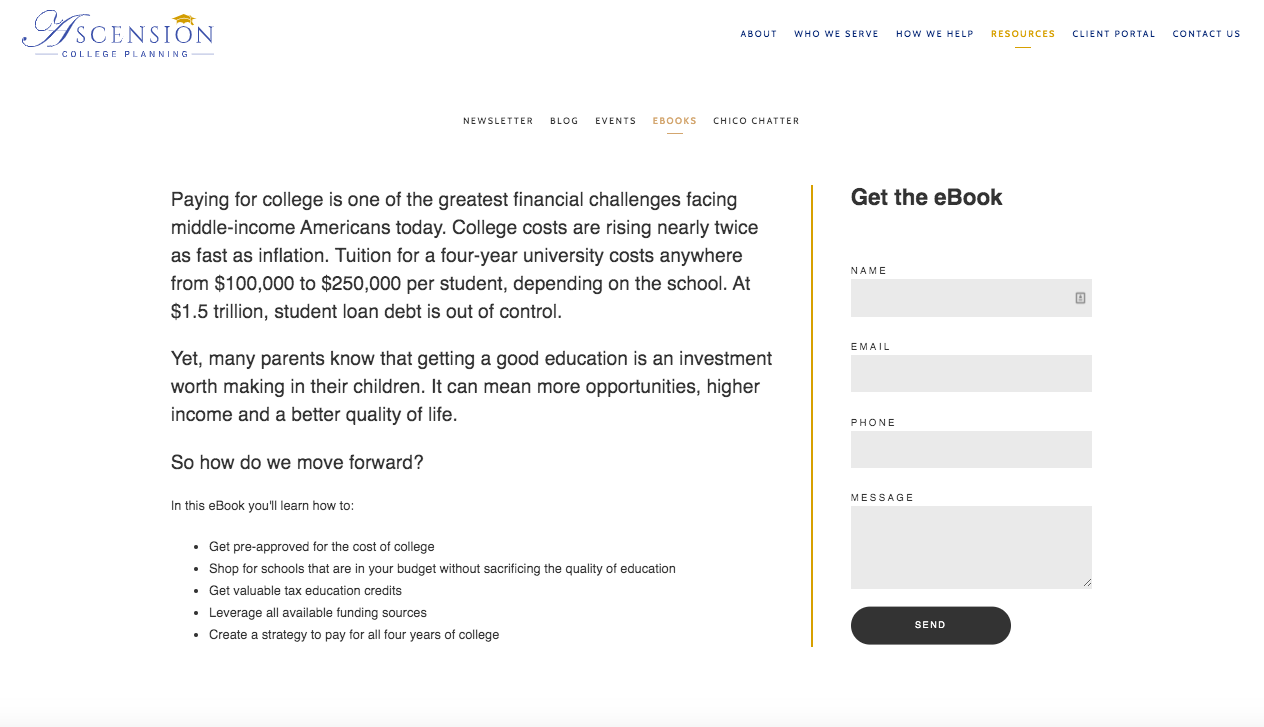Click the eBooks sub-navigation tab
The width and height of the screenshot is (1264, 727).
coord(674,121)
